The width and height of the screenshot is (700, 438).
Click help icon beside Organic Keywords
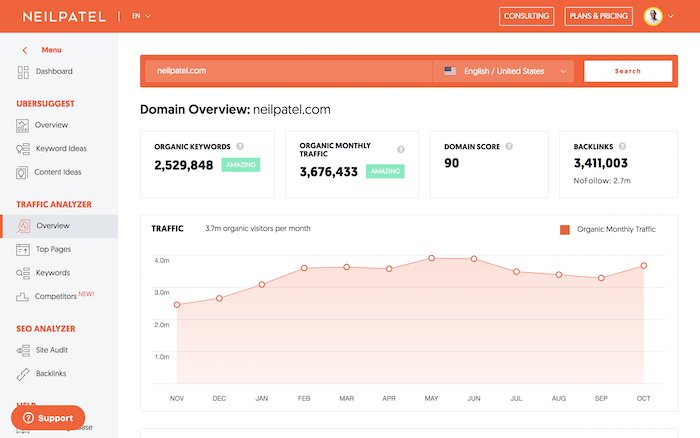click(x=240, y=146)
